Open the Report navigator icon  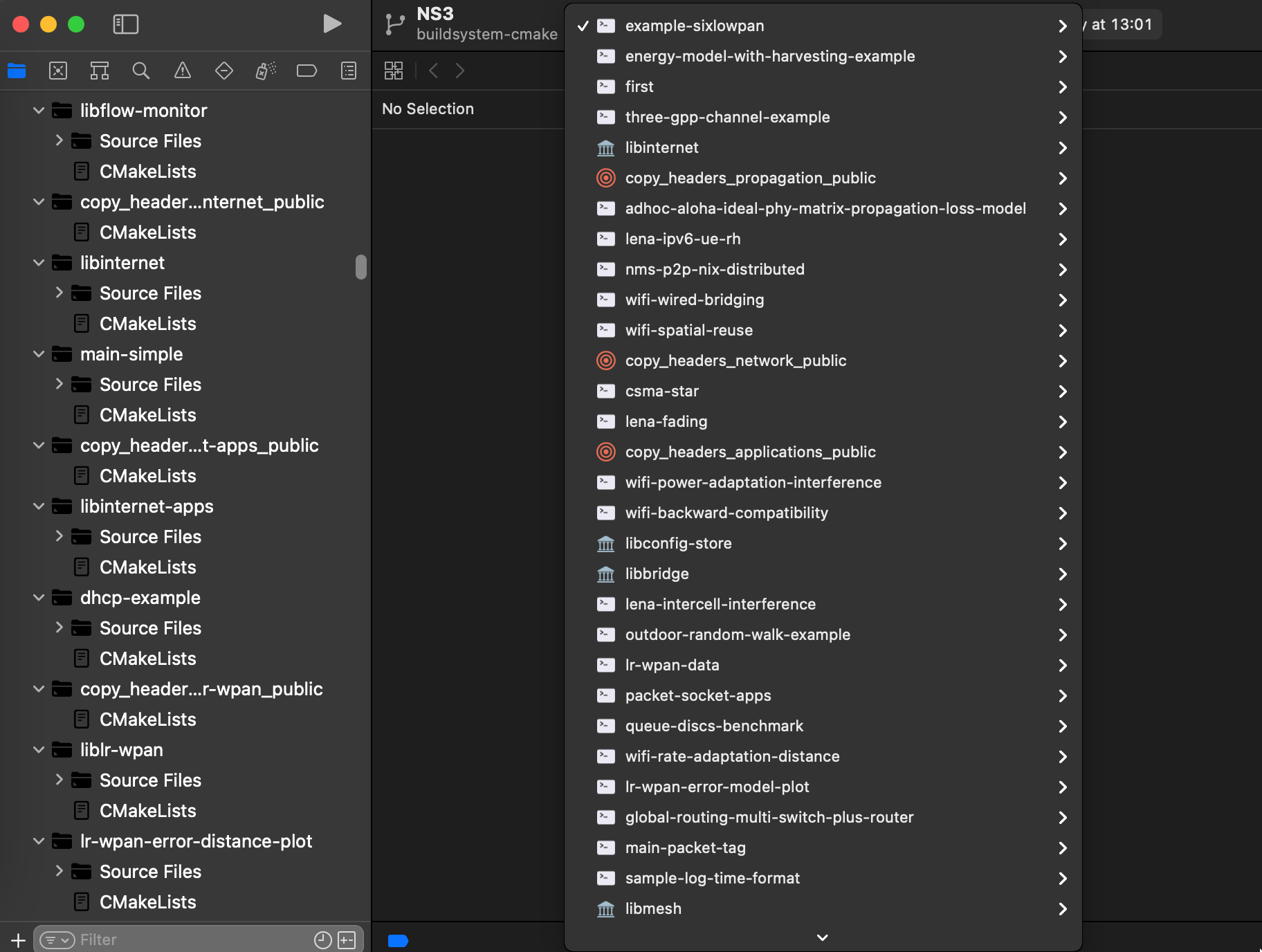(349, 71)
